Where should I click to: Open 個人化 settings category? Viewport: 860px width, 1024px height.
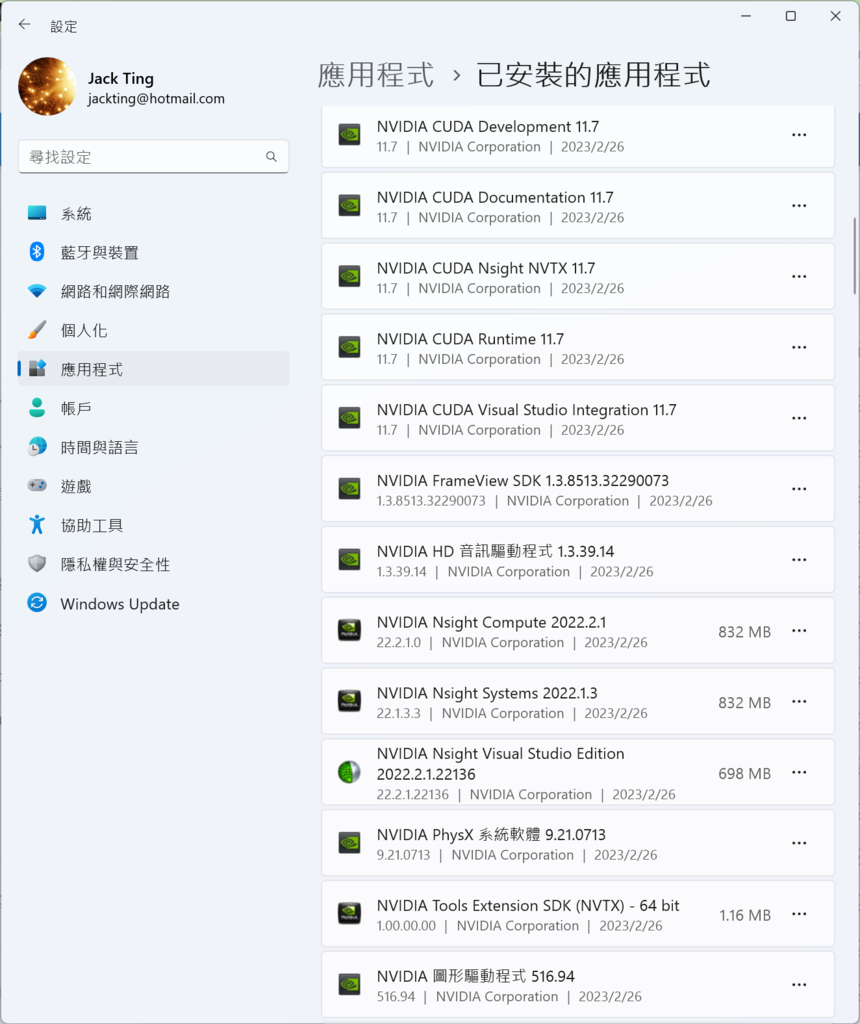coord(153,330)
